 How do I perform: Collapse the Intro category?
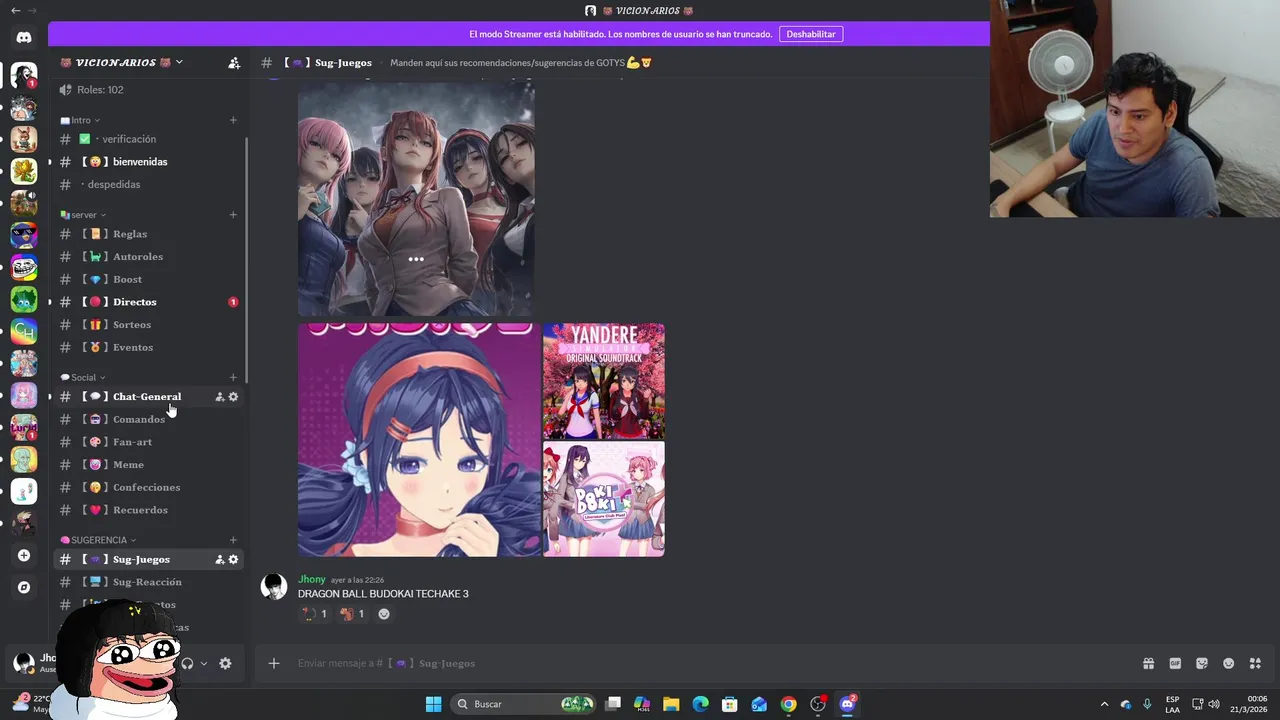80,120
